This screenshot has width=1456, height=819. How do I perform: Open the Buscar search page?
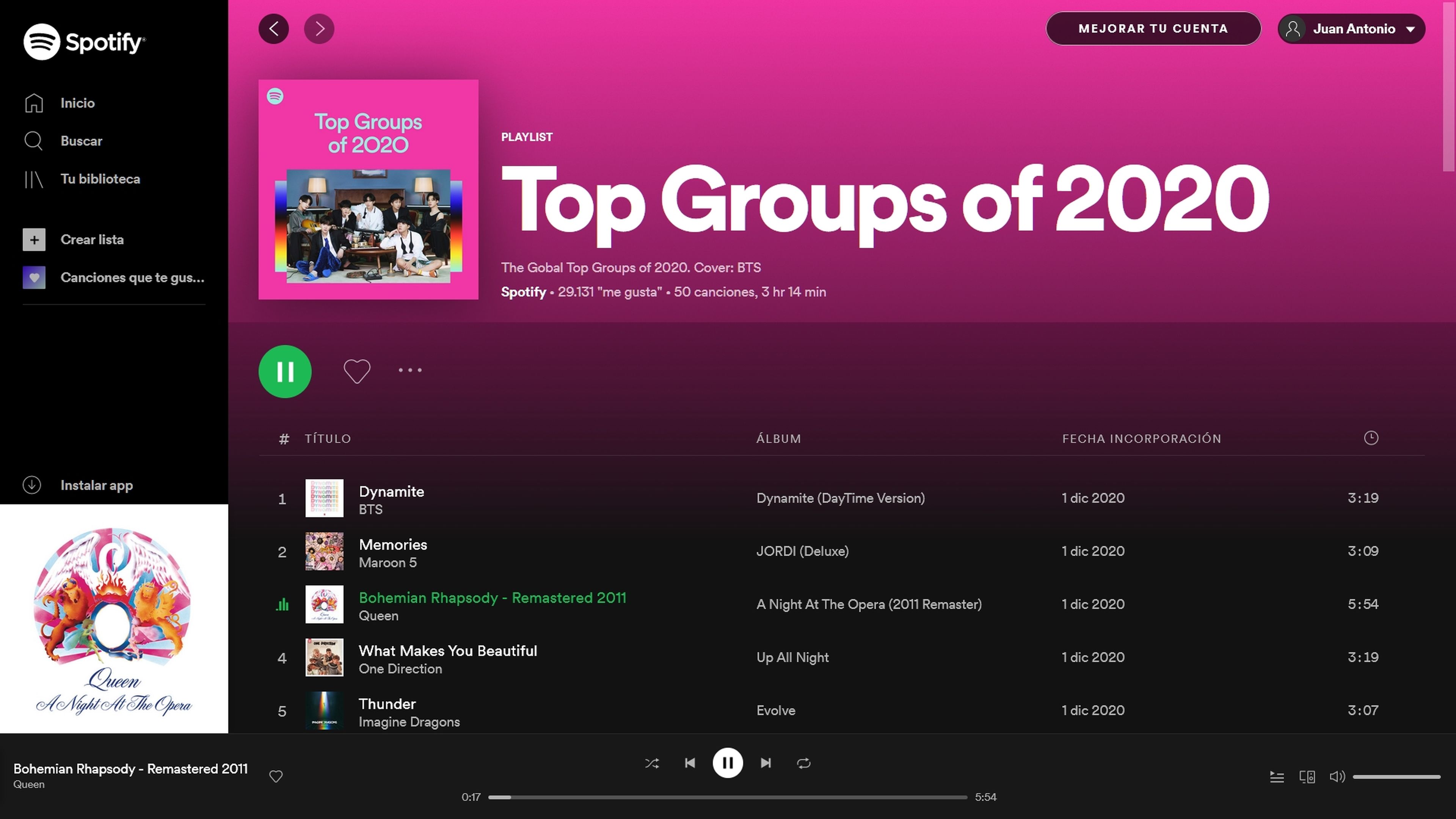click(x=82, y=141)
